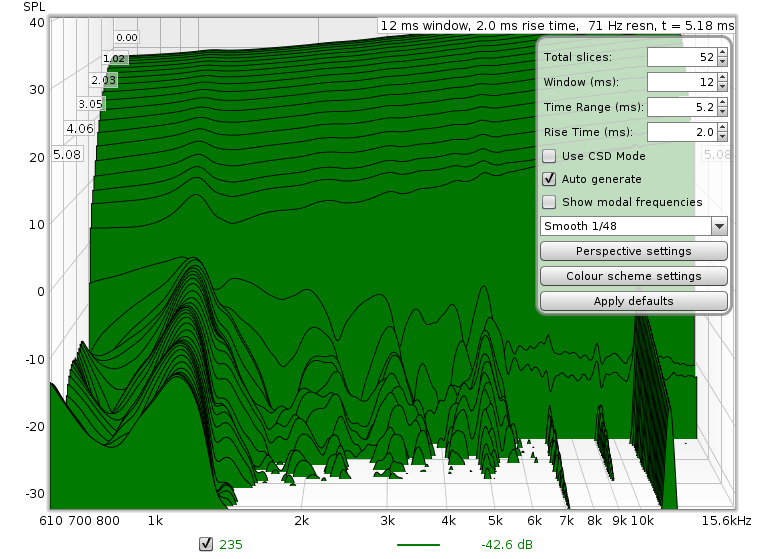
Task: Click the 2.03 time slice label
Action: [x=103, y=80]
